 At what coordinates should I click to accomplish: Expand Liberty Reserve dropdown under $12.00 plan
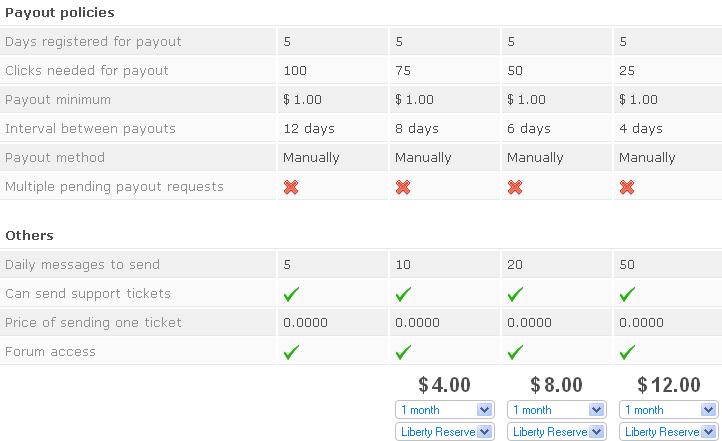click(x=669, y=431)
